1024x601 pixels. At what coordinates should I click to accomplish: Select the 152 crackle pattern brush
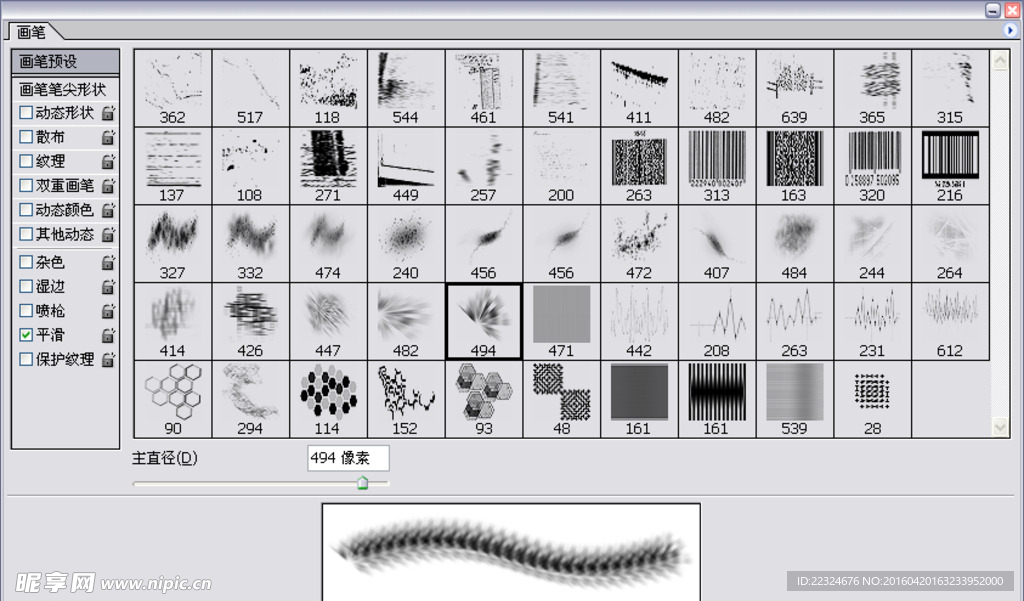[406, 399]
